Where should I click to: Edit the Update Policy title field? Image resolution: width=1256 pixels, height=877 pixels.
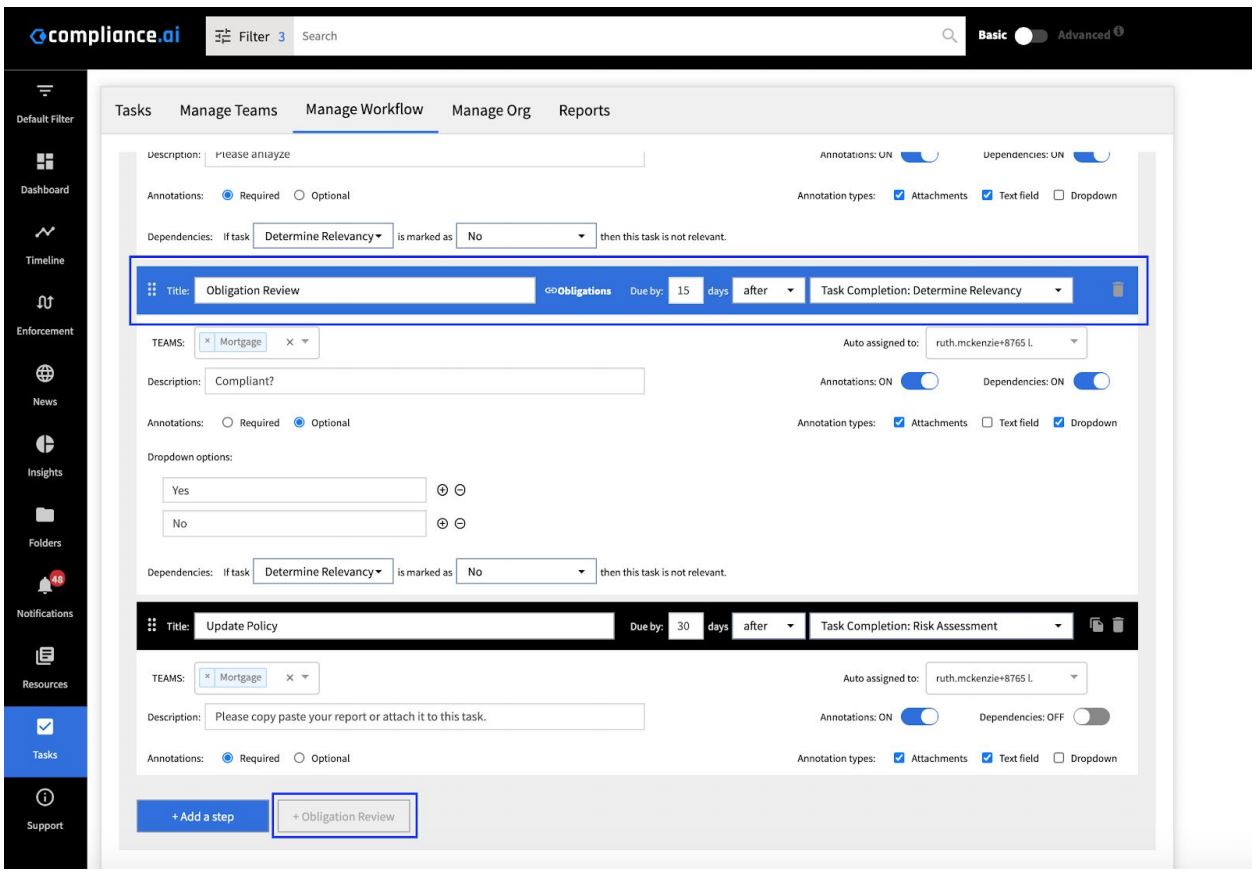pyautogui.click(x=403, y=626)
